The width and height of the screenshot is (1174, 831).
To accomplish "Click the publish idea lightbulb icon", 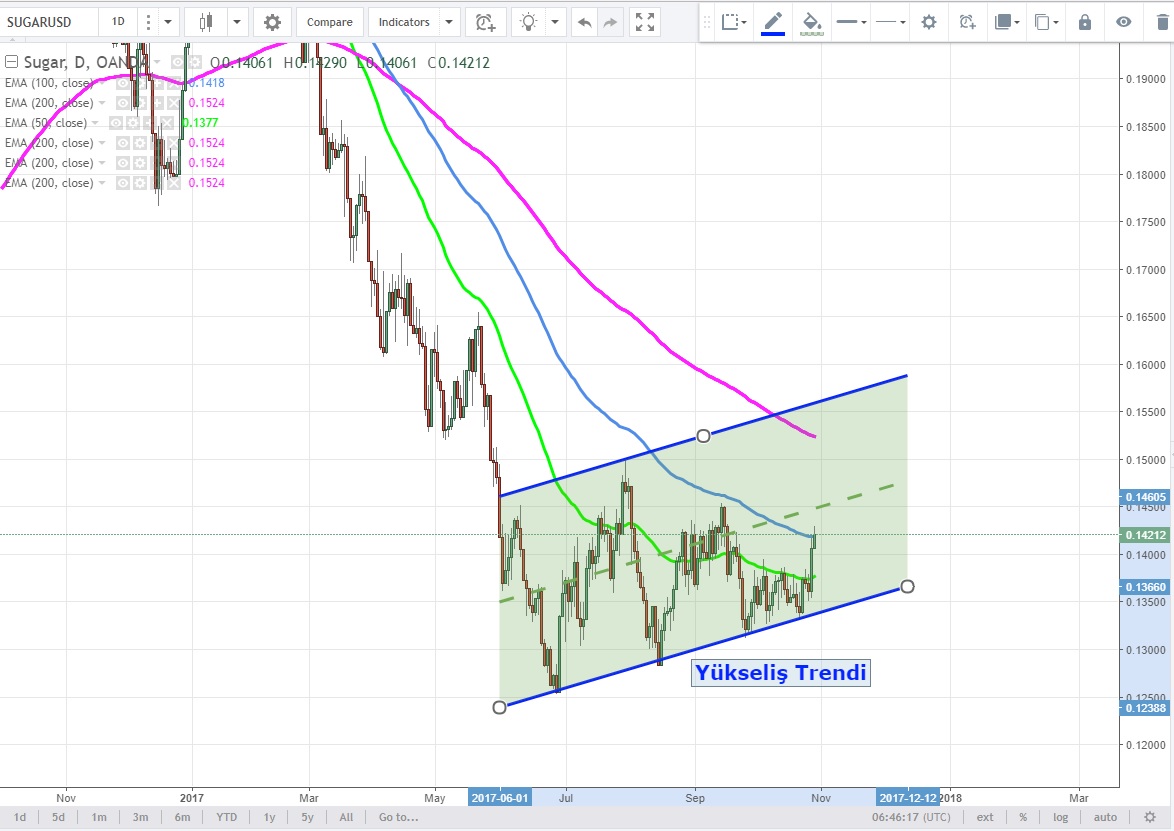I will pyautogui.click(x=529, y=22).
